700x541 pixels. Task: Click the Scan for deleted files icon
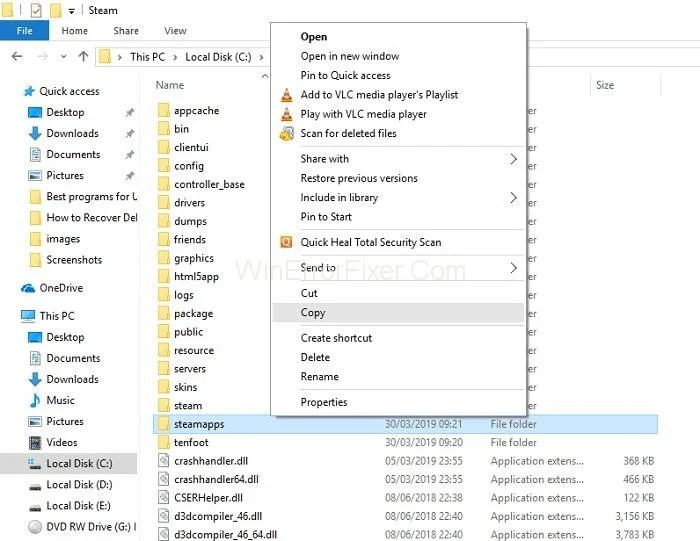287,133
